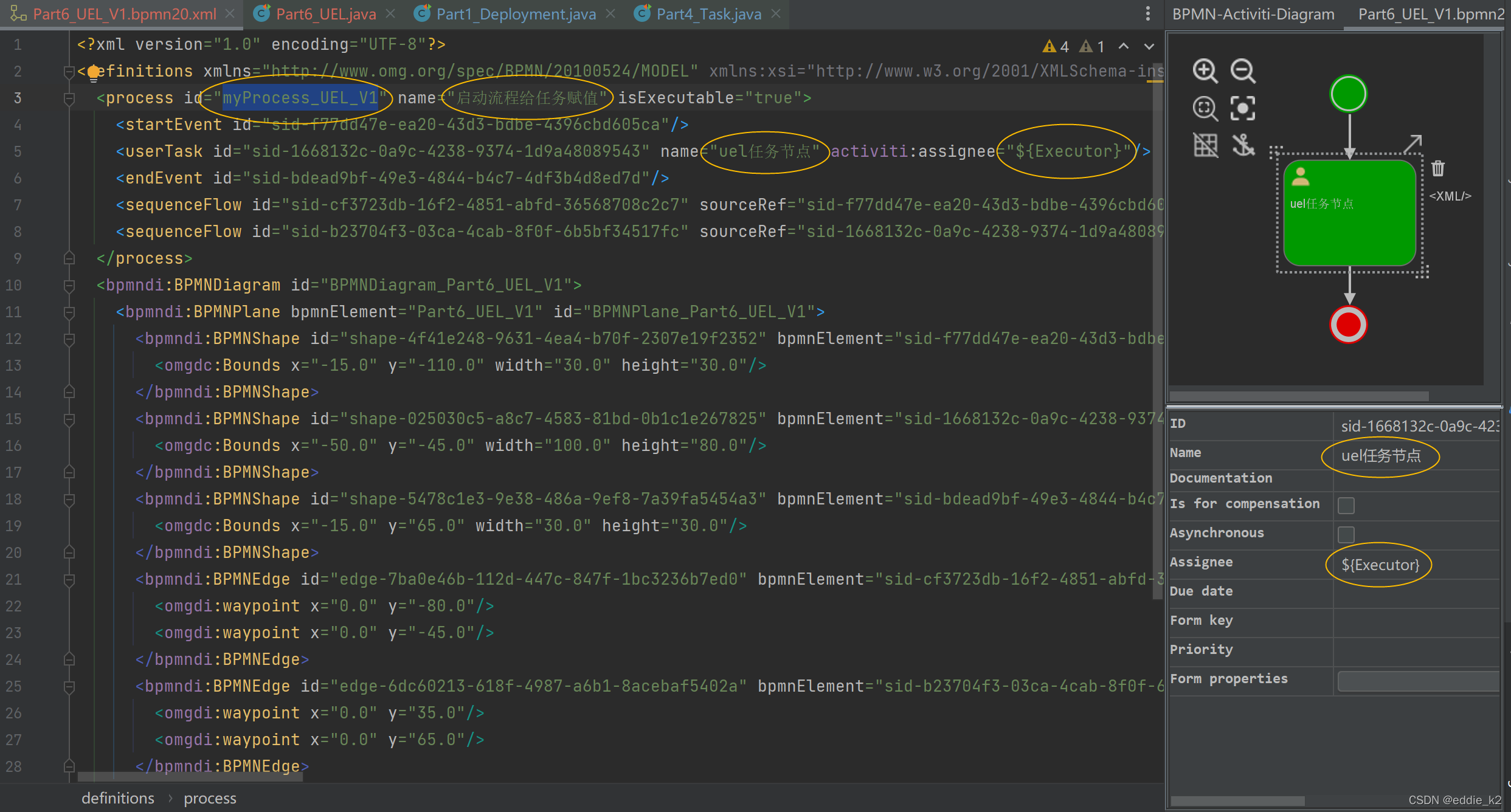Select the green start event circle
This screenshot has height=812, width=1511.
[x=1349, y=94]
